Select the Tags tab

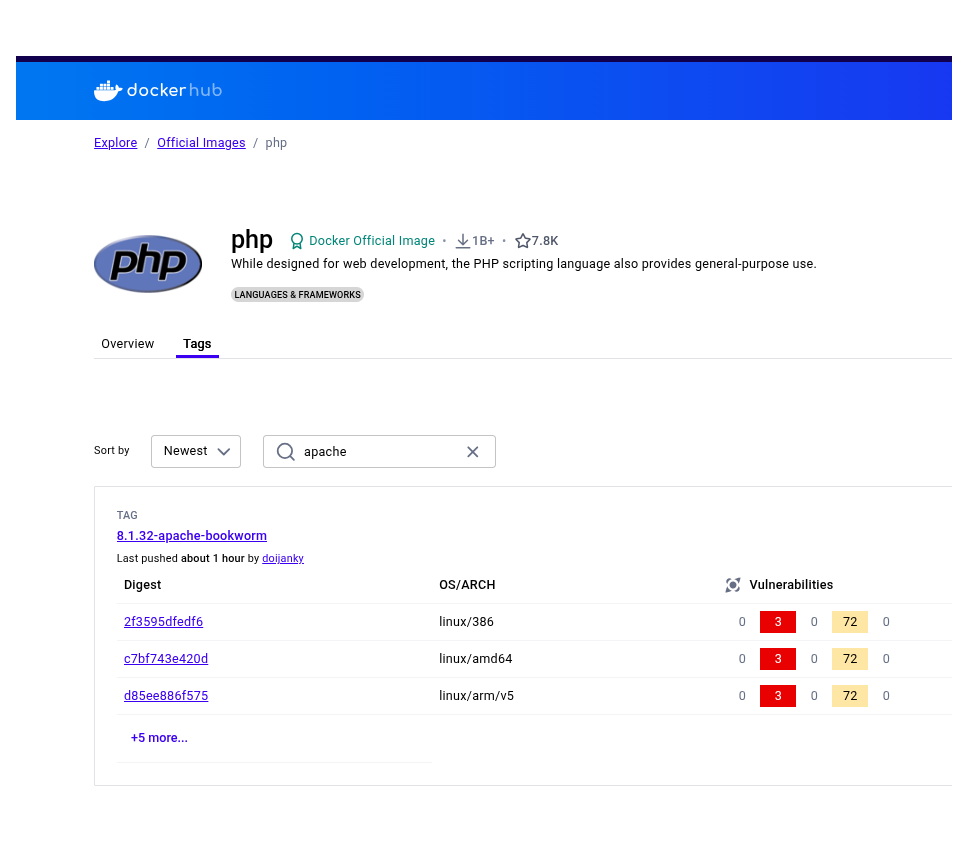point(197,343)
